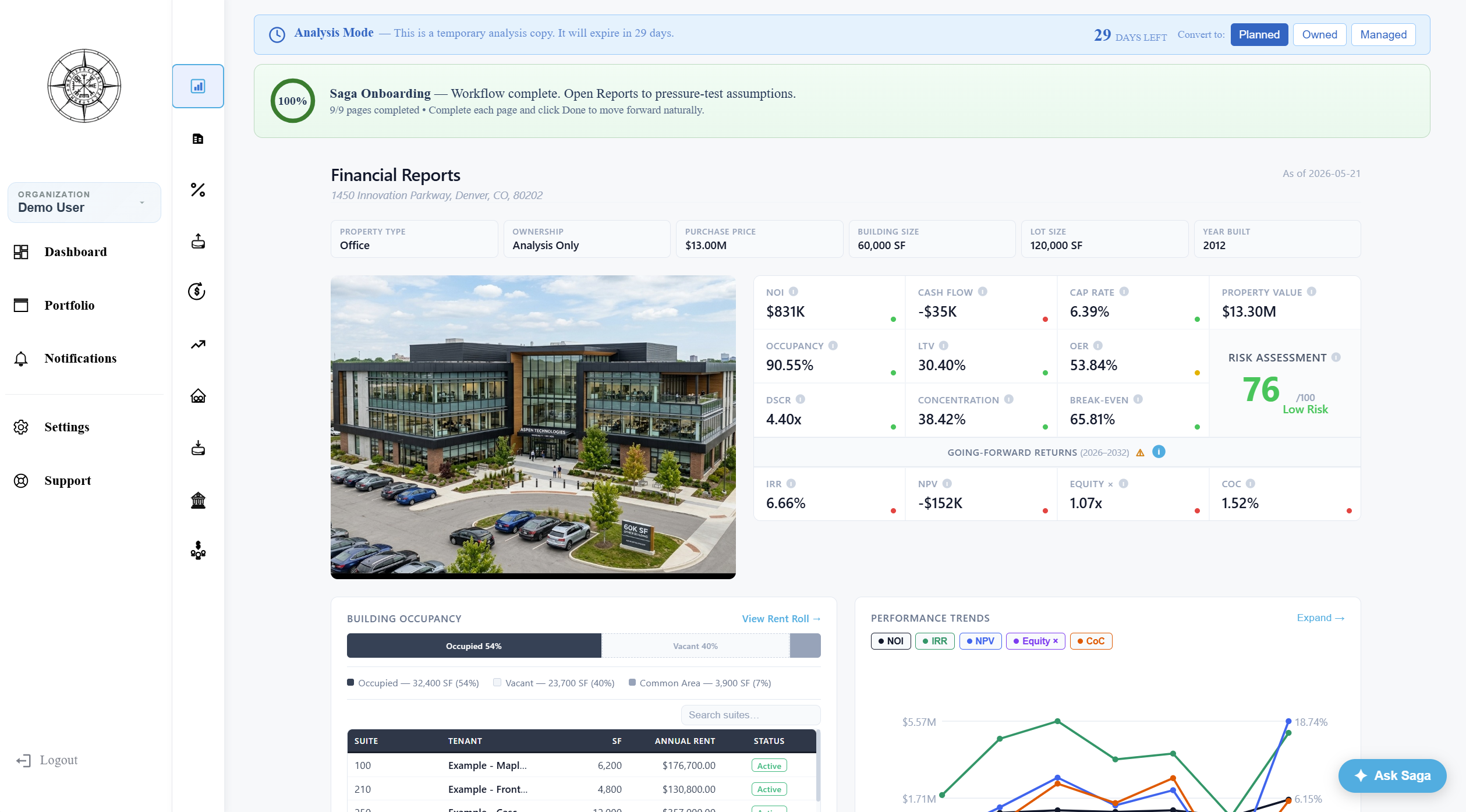Click the Vacant 40% bar segment
The image size is (1466, 812).
click(695, 646)
